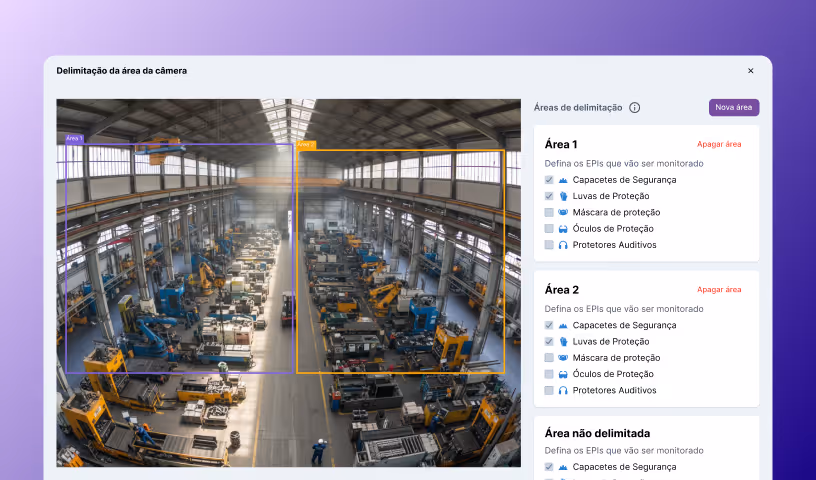Screen dimensions: 816x480
Task: Enable Protetores Auditivos in Área 1
Action: click(549, 245)
